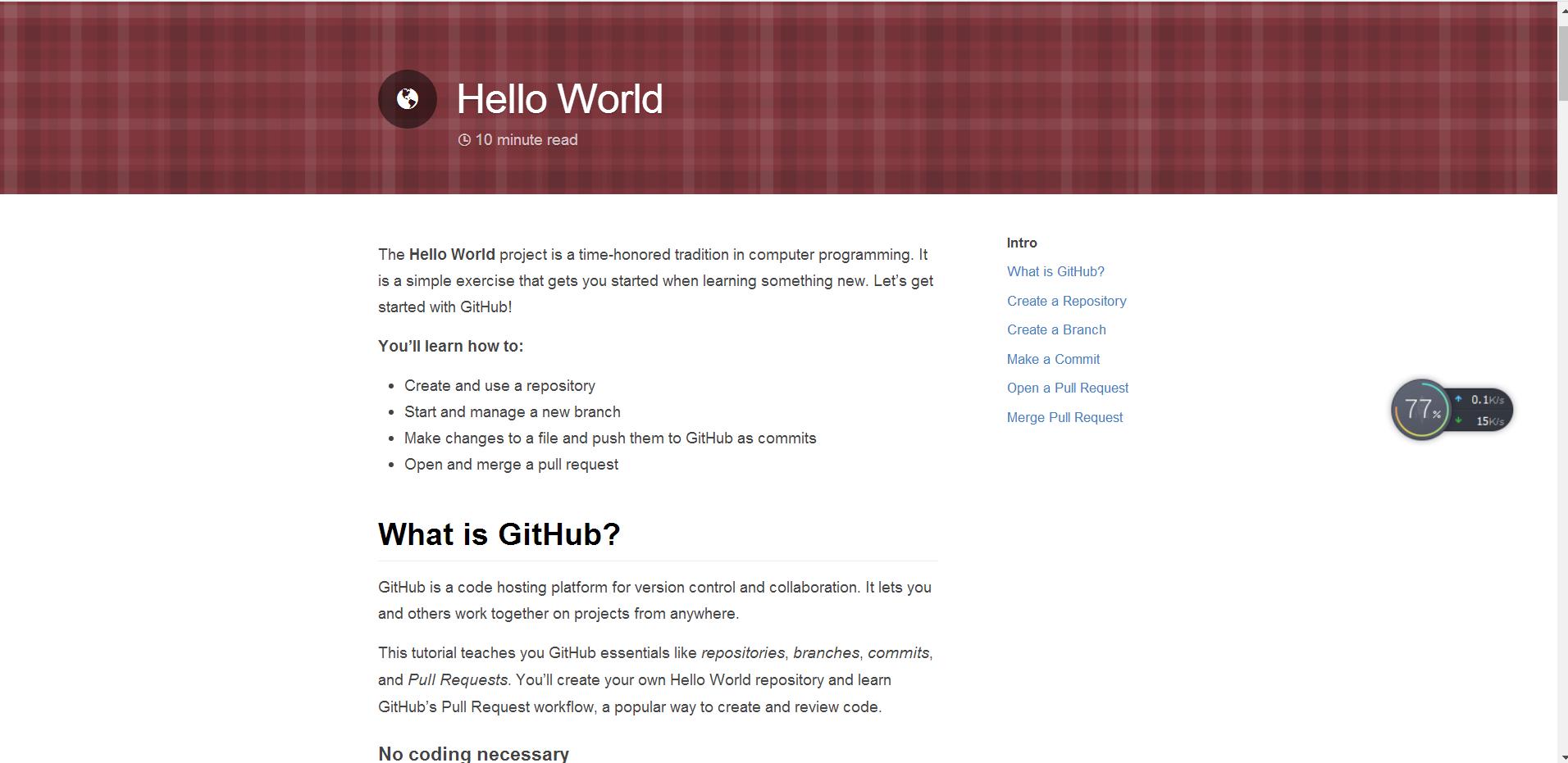The height and width of the screenshot is (763, 1568).
Task: Click the italic word branches
Action: pyautogui.click(x=826, y=653)
